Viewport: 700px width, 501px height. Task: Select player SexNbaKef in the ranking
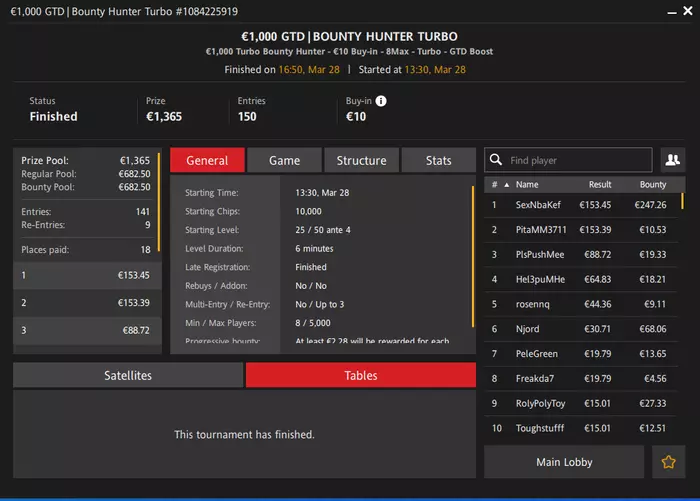(x=581, y=205)
